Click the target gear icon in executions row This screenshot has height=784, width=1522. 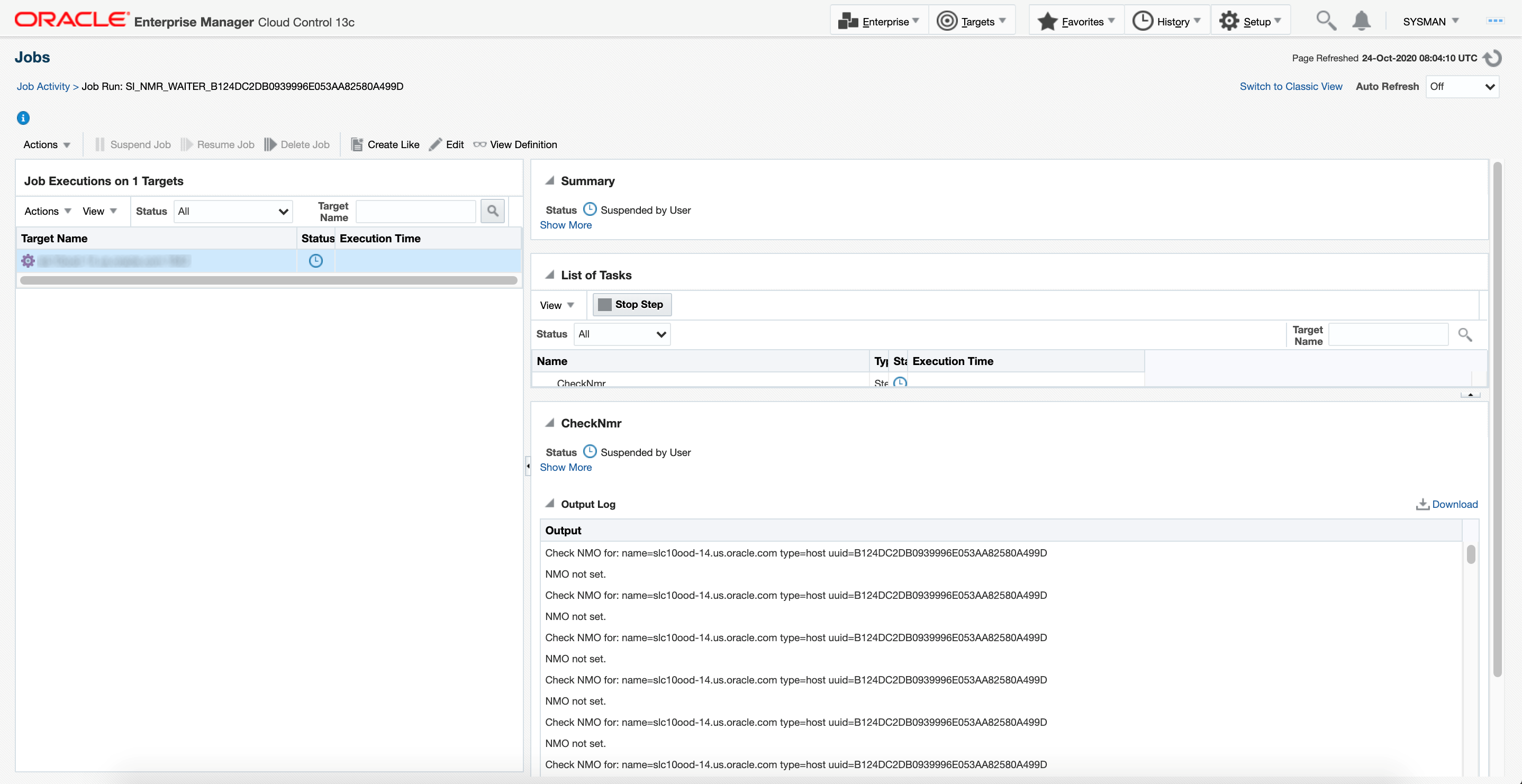pyautogui.click(x=28, y=261)
